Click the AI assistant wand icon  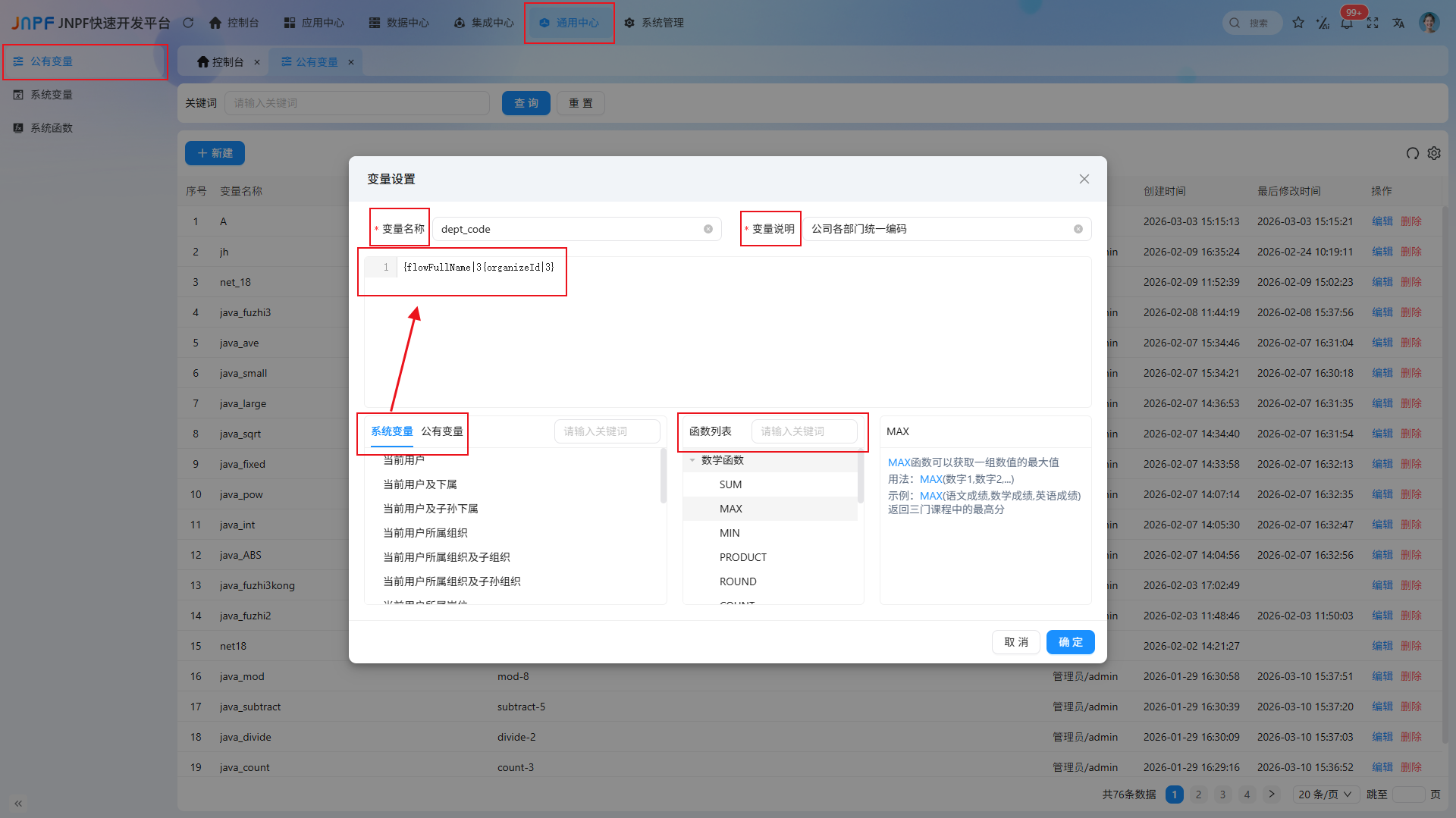(1323, 23)
